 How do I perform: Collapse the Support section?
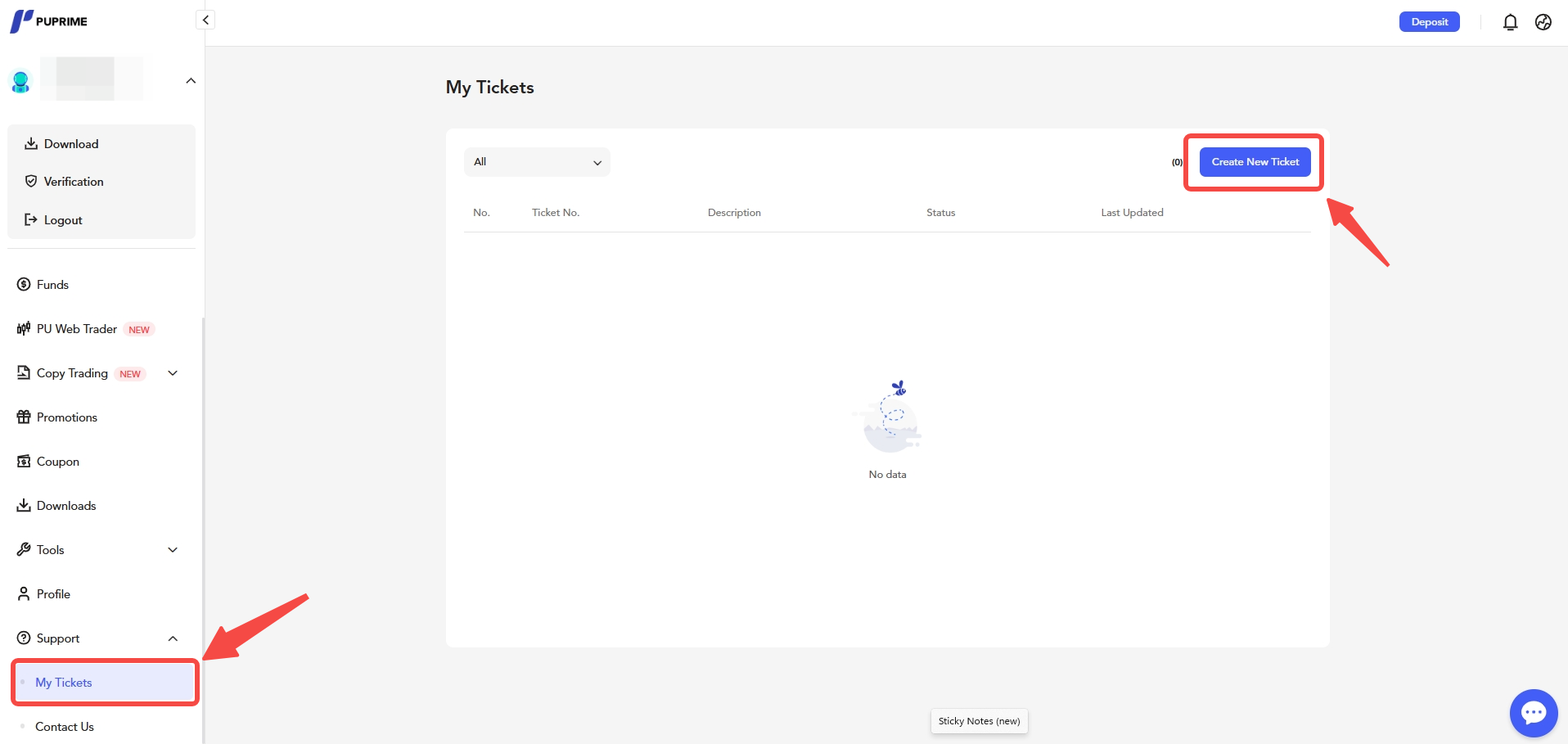(x=173, y=638)
